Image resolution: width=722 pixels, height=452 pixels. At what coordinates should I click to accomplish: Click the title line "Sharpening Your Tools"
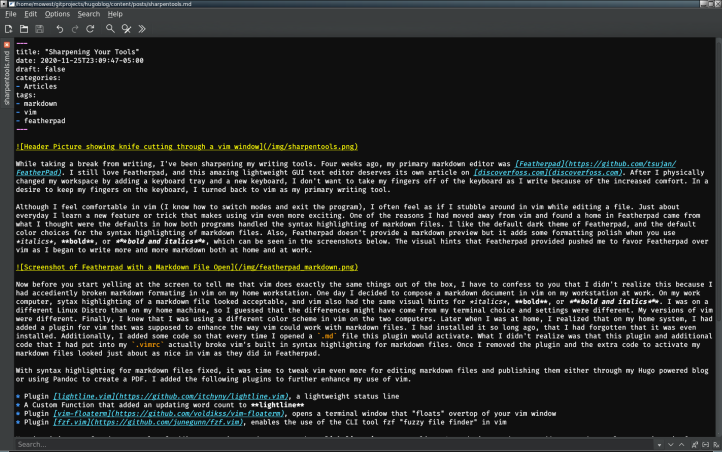click(x=77, y=52)
